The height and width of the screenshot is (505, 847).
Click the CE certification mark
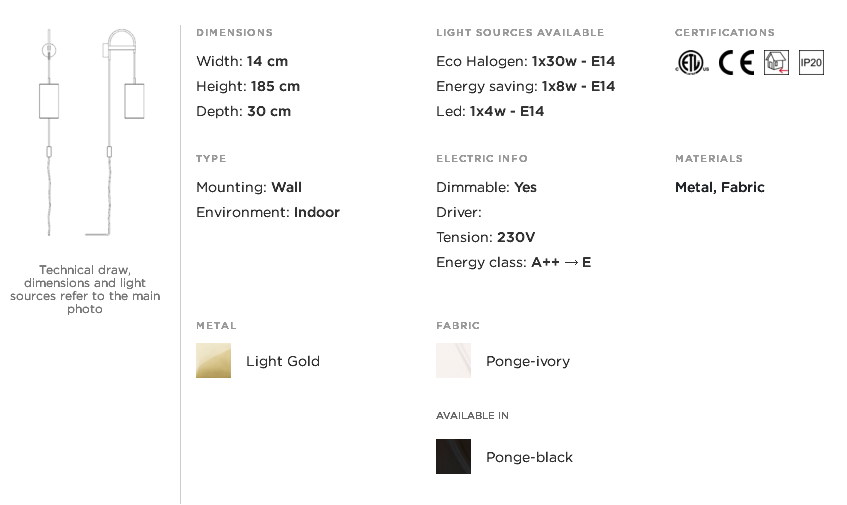click(x=736, y=62)
